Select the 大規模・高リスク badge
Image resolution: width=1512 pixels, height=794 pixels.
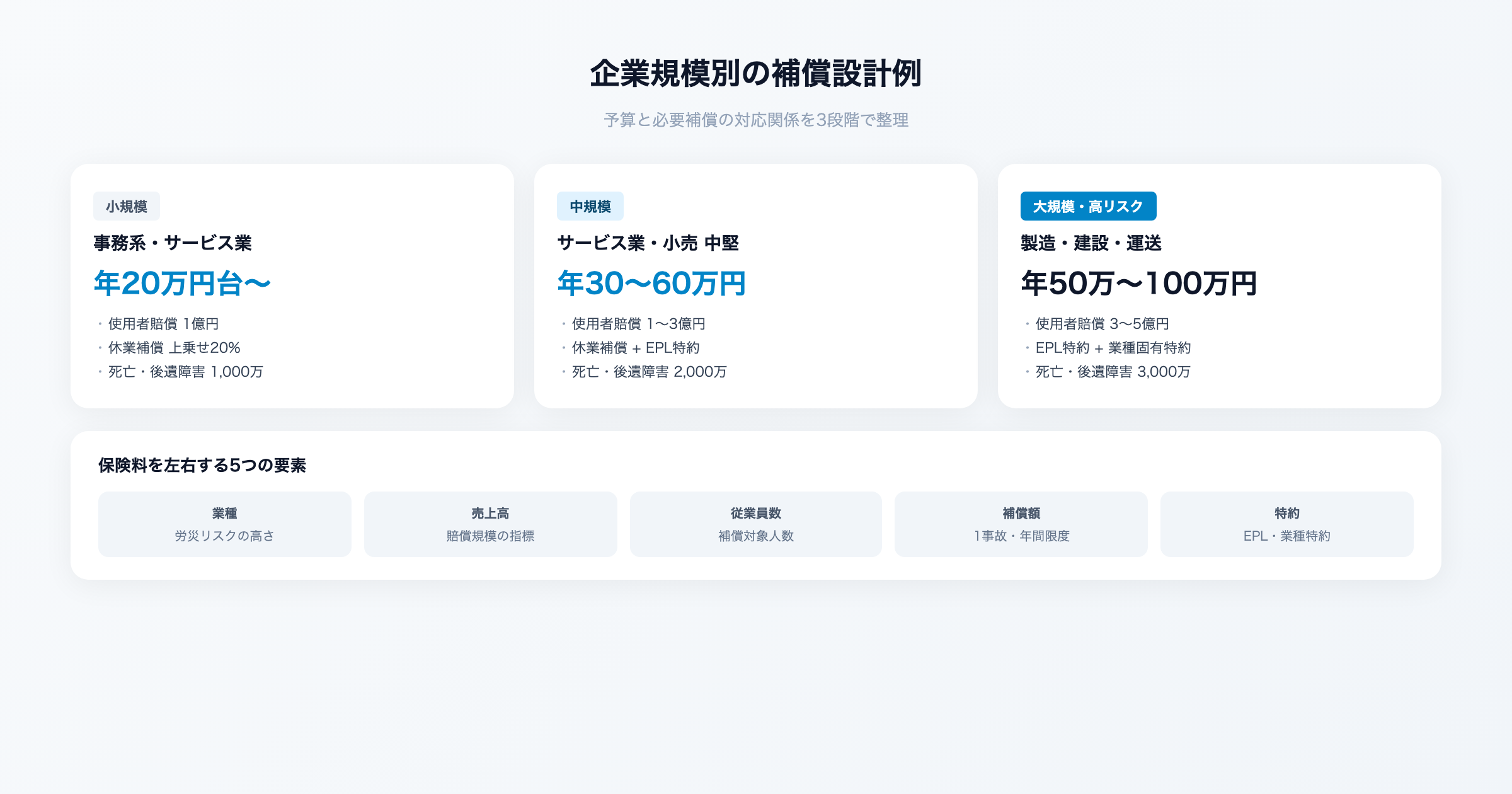[1089, 206]
